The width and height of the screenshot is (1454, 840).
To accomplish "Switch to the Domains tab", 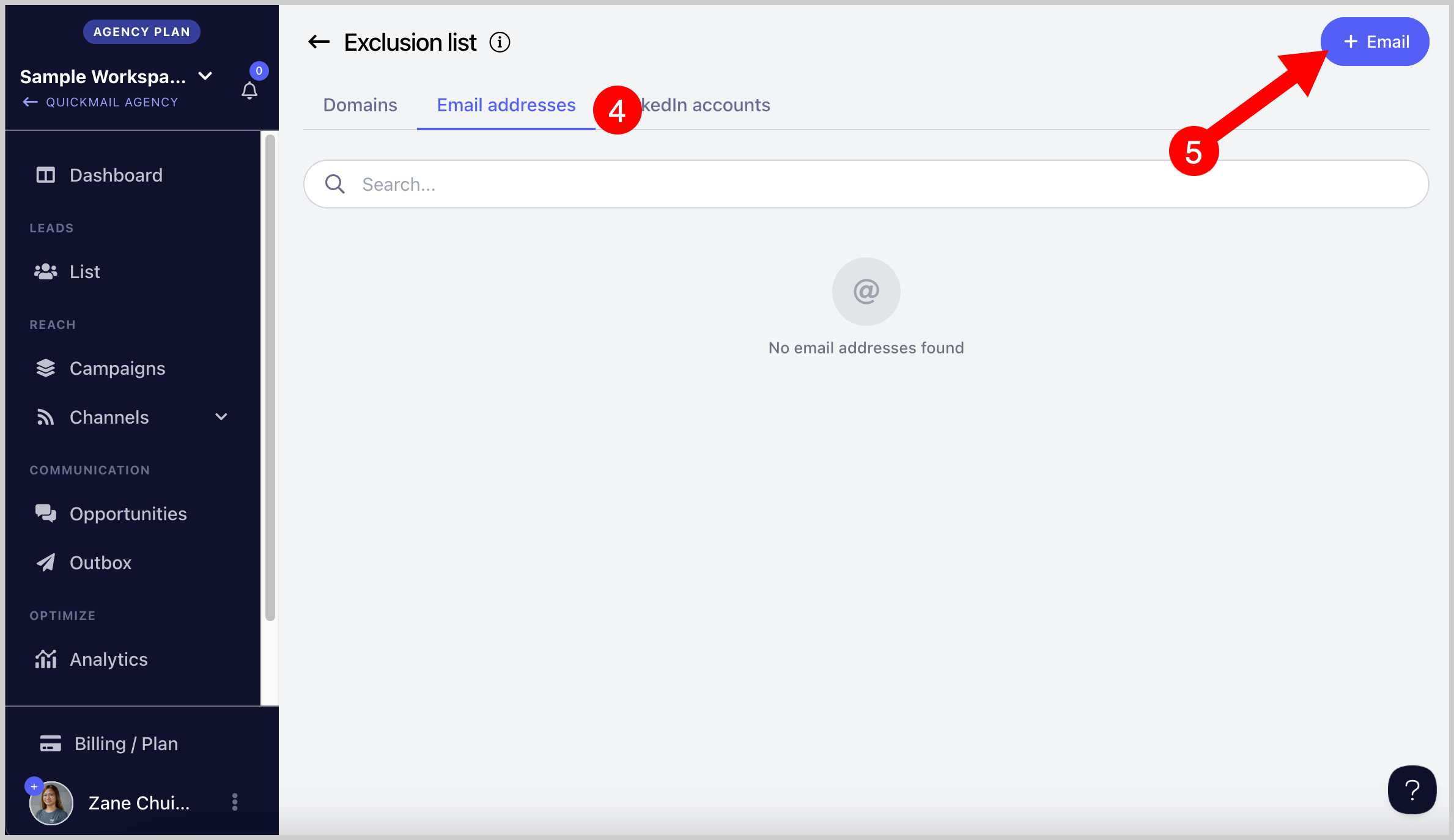I will tap(360, 105).
